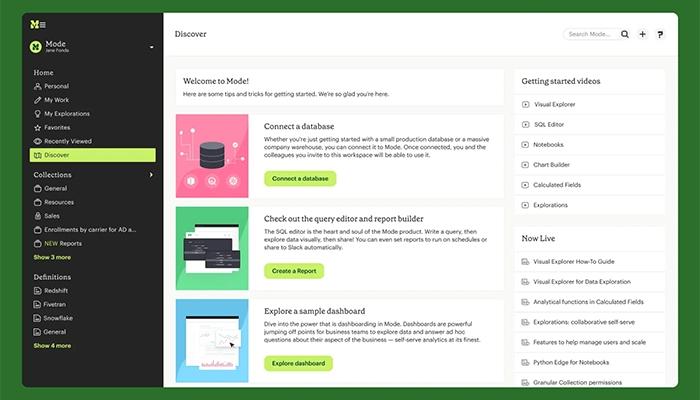The height and width of the screenshot is (400, 700).
Task: Open the Mode workspace switcher dropdown
Action: [152, 47]
